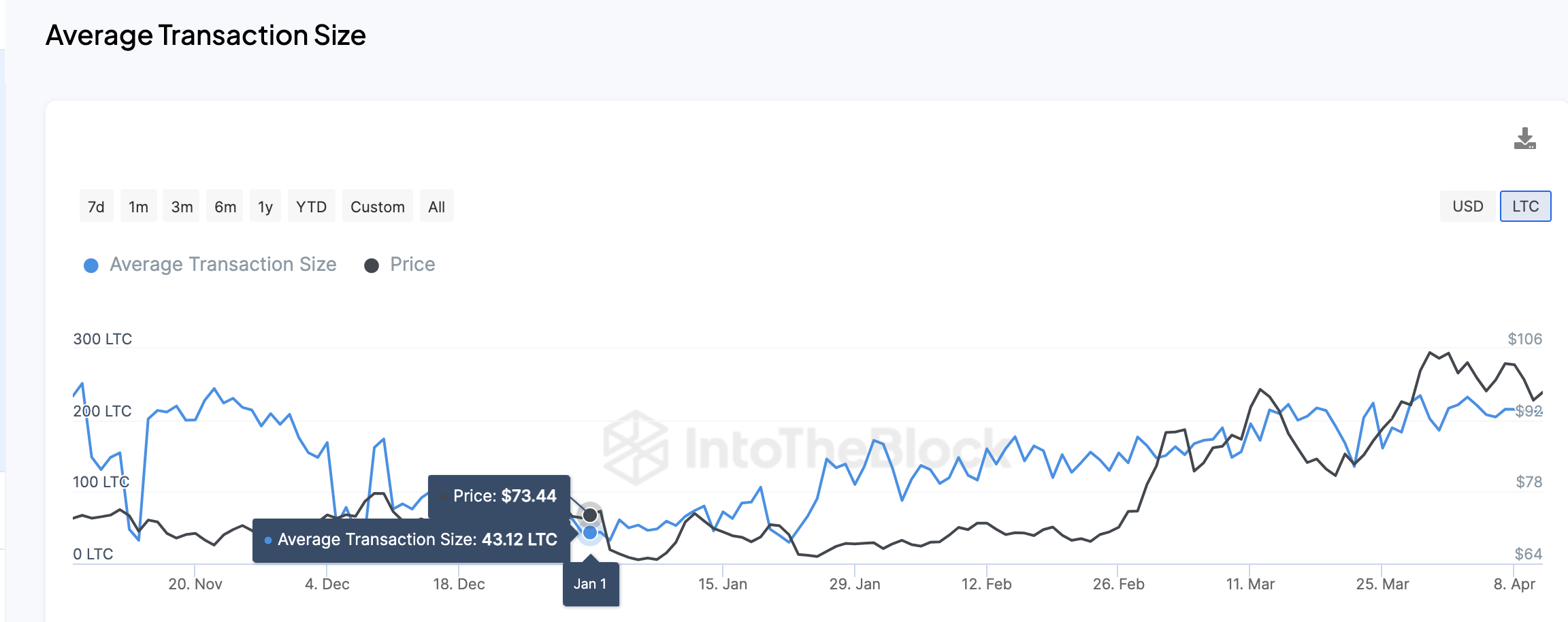
Task: Switch to the YTD view
Action: click(x=311, y=206)
